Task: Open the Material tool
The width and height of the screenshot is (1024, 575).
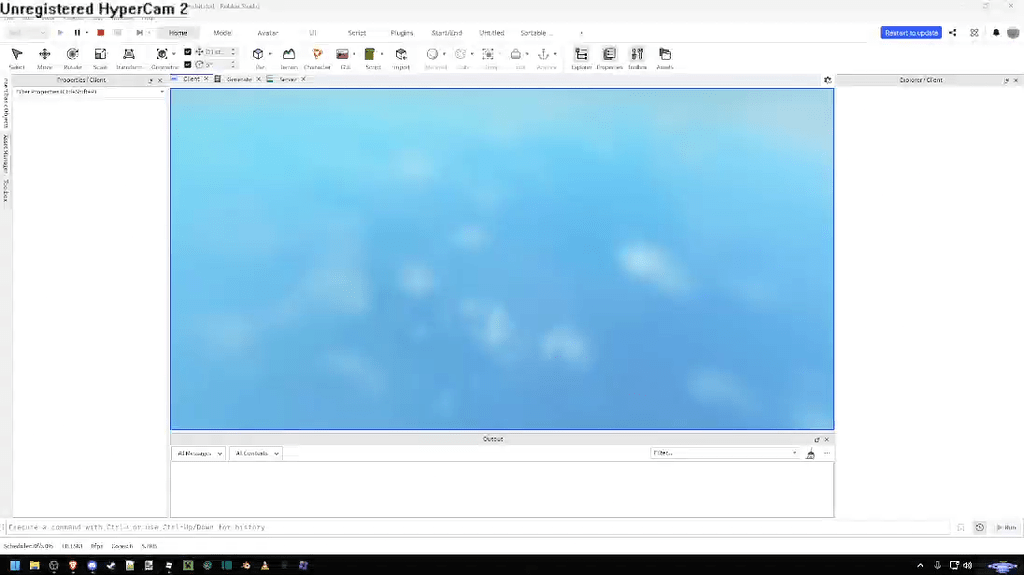Action: 432,58
